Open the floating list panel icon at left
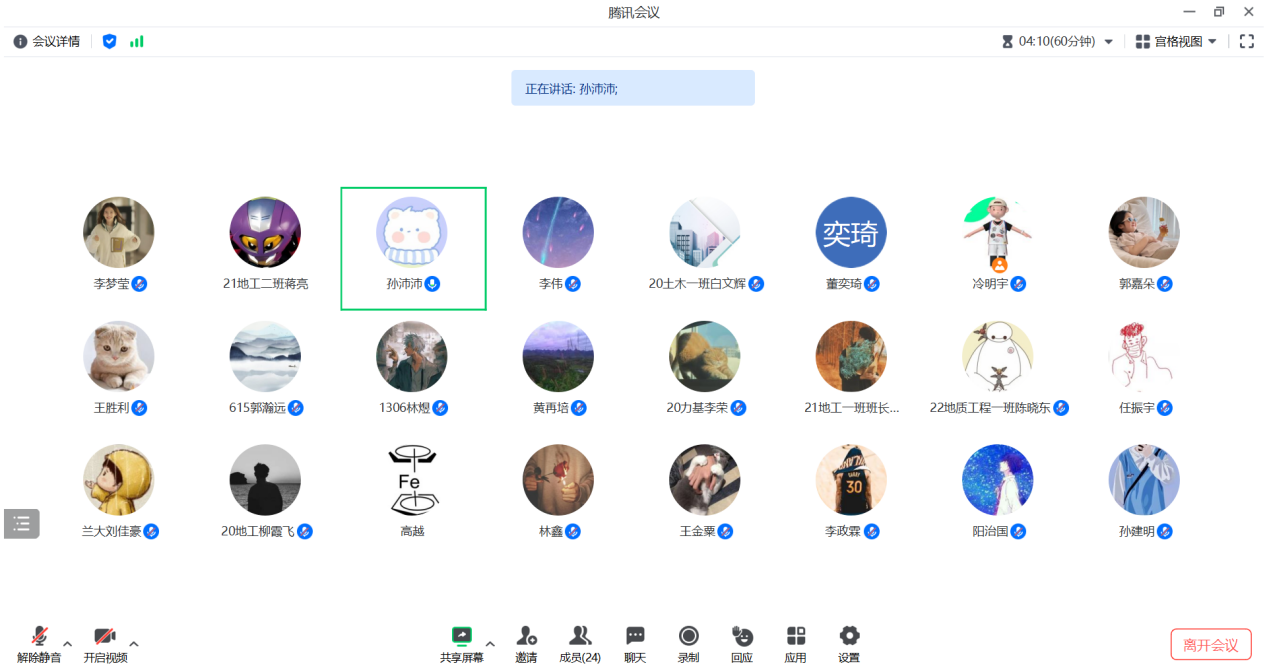The height and width of the screenshot is (669, 1267). point(22,524)
